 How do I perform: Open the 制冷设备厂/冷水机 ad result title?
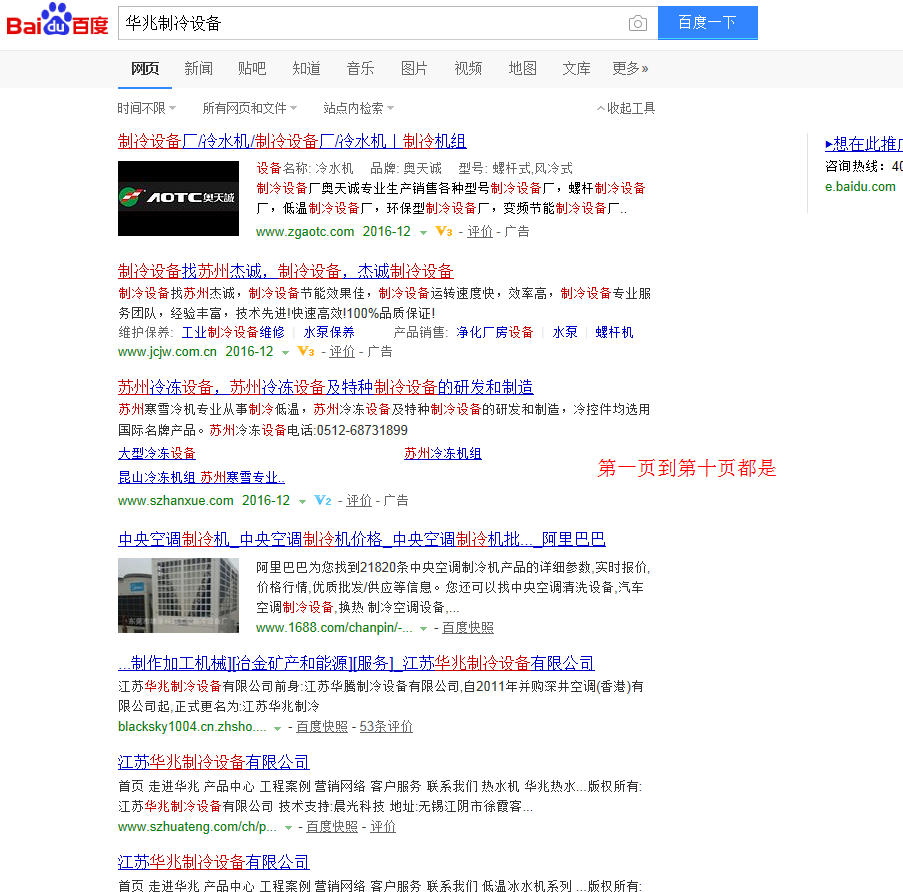tap(292, 141)
